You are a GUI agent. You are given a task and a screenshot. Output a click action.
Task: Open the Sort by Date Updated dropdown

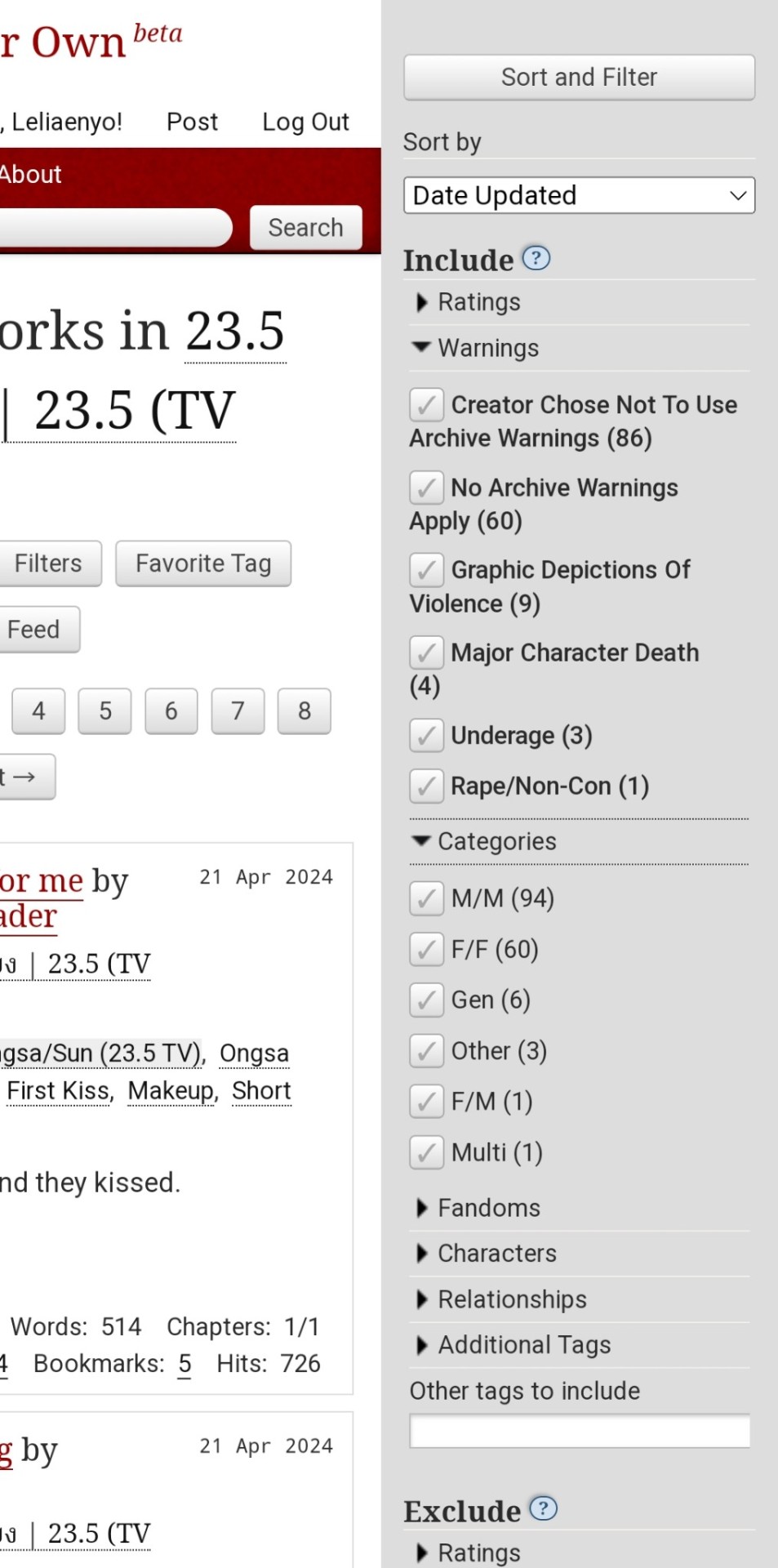tap(579, 196)
